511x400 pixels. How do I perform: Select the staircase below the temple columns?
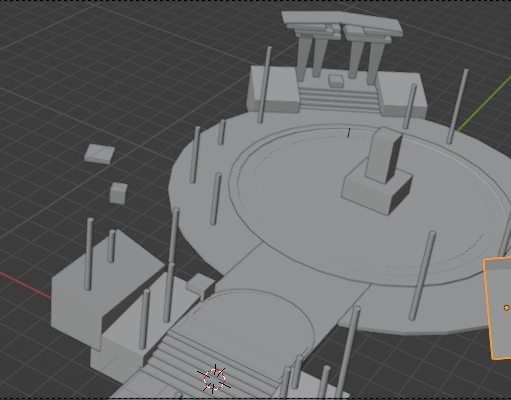[x=339, y=97]
